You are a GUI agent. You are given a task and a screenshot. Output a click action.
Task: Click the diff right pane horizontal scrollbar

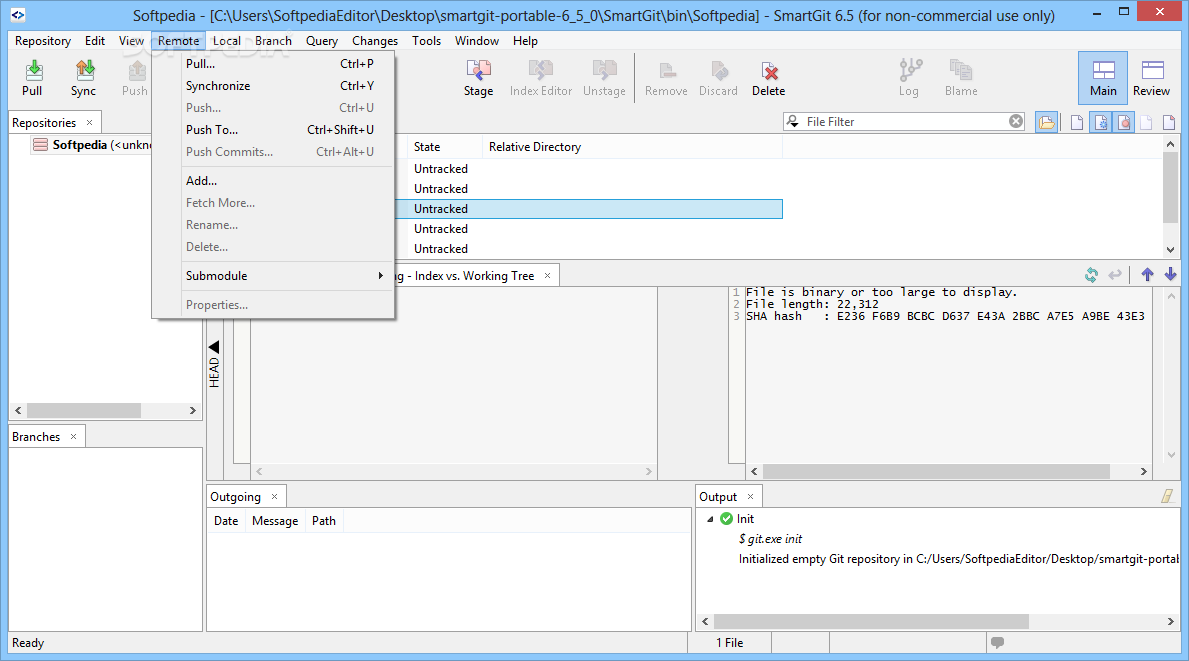[936, 471]
